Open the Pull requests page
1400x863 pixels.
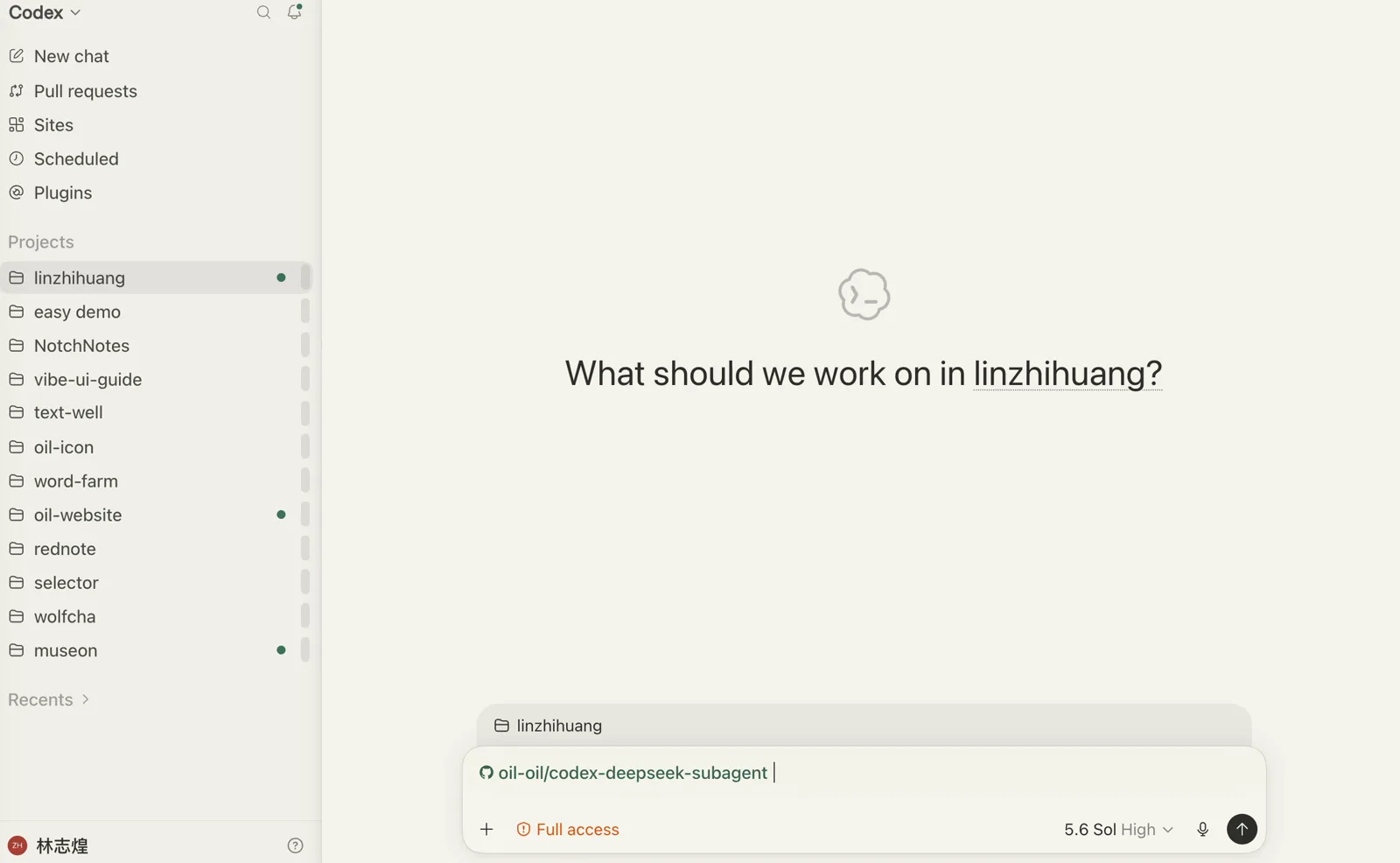(86, 91)
